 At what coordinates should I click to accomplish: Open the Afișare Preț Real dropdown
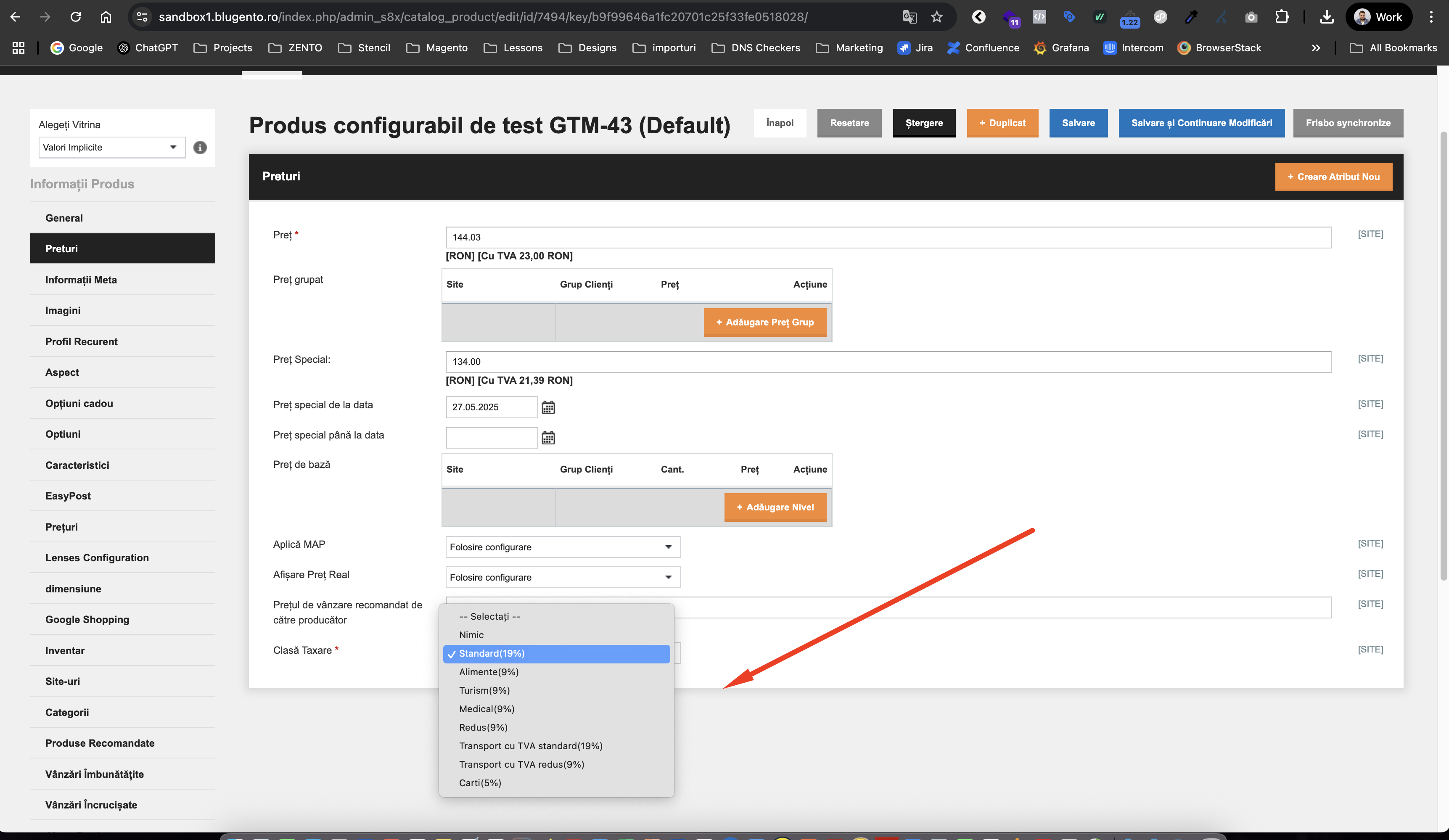pyautogui.click(x=563, y=577)
